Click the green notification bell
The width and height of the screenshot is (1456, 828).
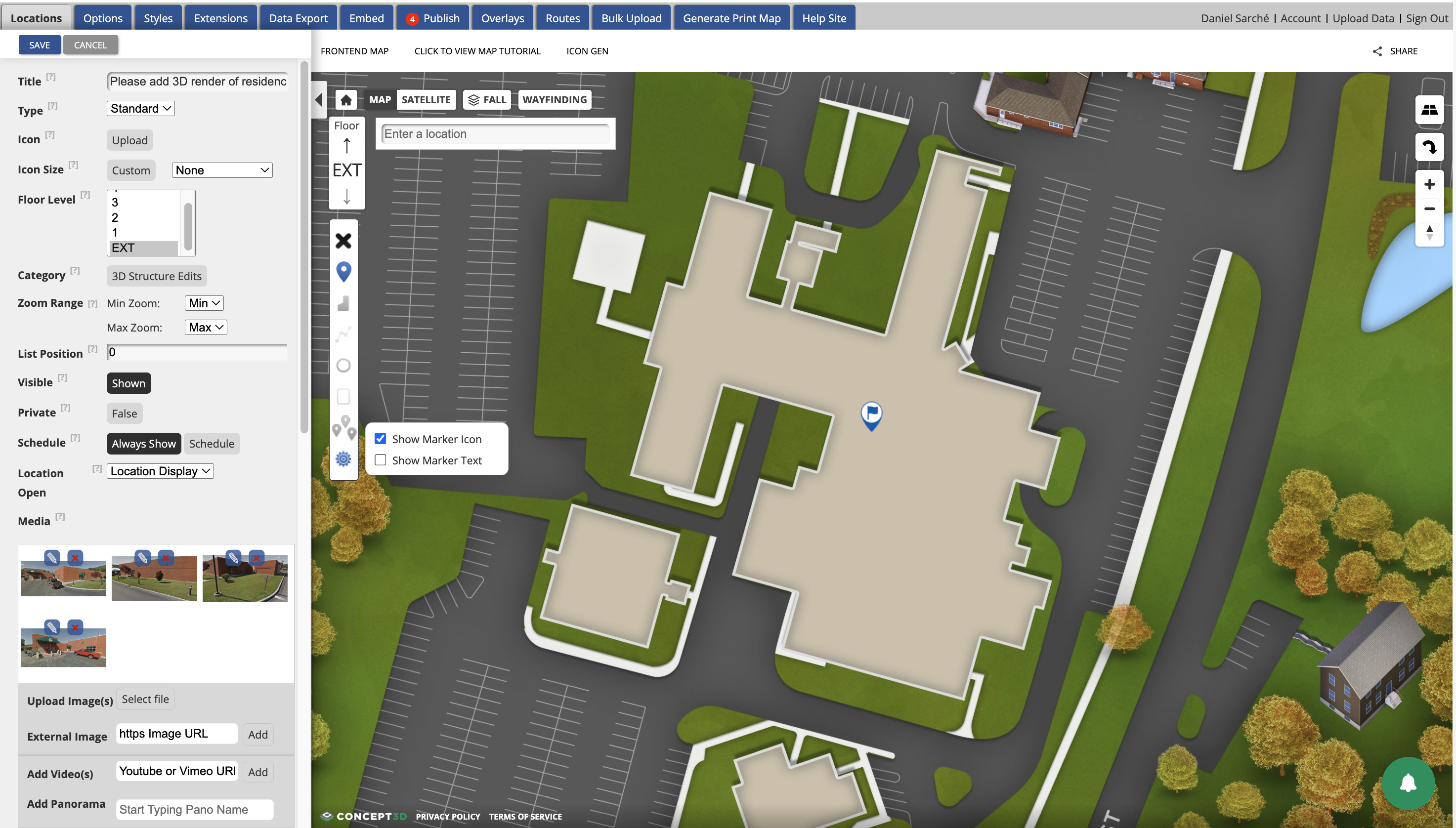(x=1408, y=783)
